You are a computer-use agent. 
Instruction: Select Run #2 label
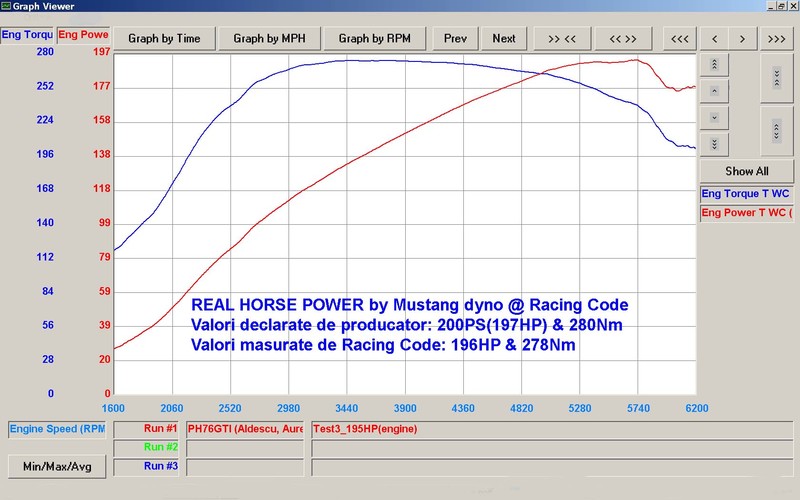[x=146, y=447]
